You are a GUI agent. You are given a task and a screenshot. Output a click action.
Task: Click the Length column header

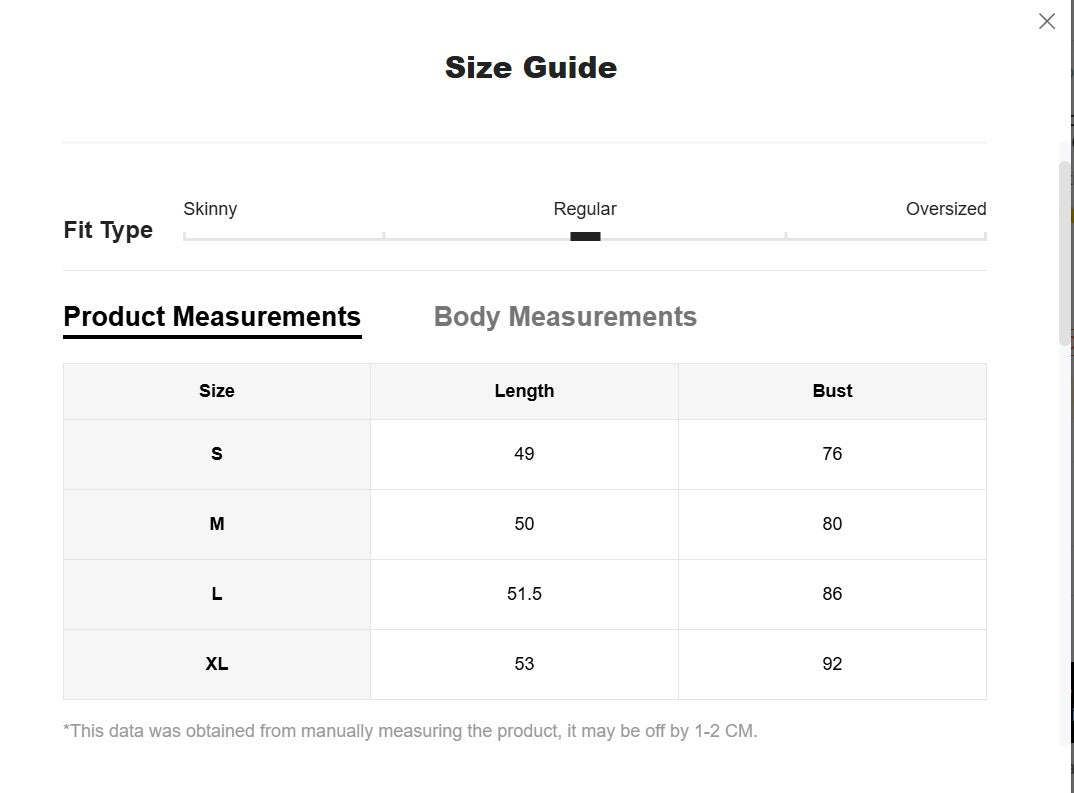[x=524, y=391]
